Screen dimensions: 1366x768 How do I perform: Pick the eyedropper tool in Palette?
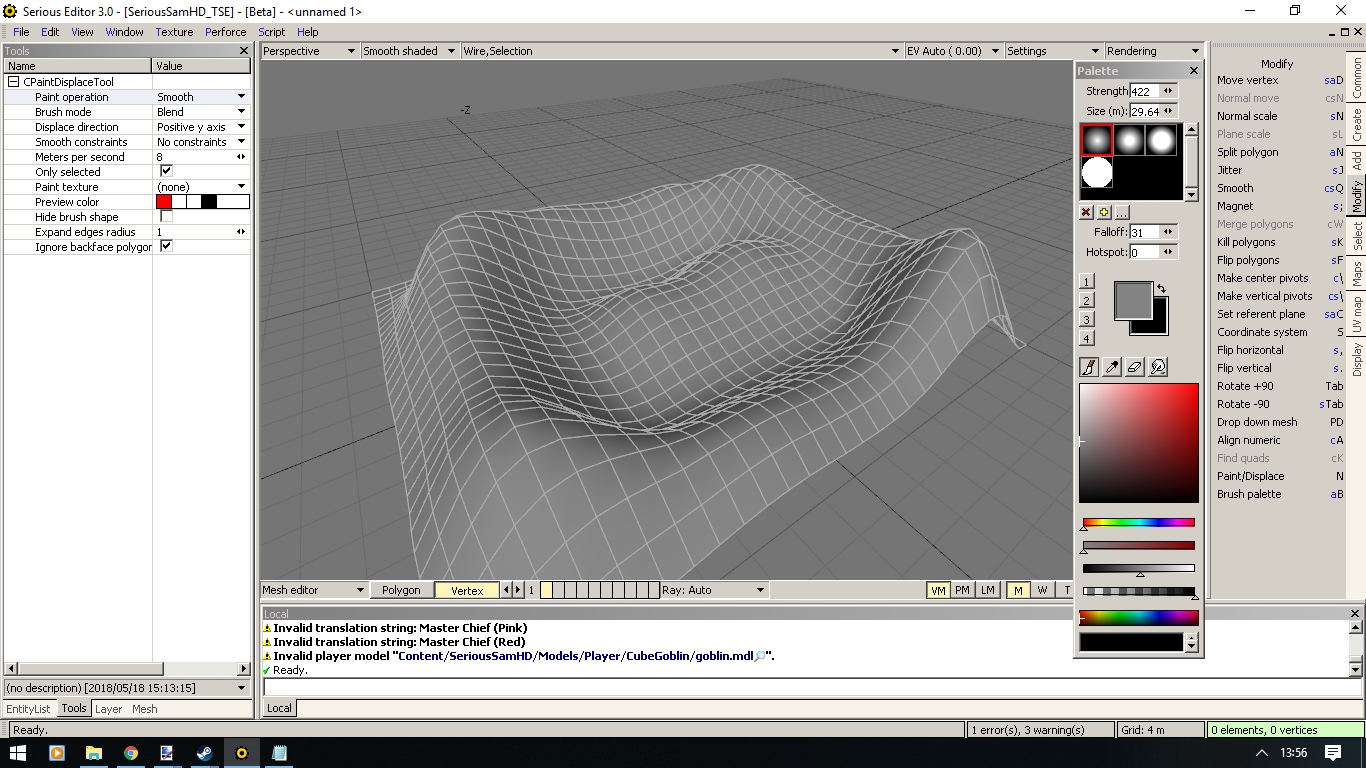(1112, 367)
